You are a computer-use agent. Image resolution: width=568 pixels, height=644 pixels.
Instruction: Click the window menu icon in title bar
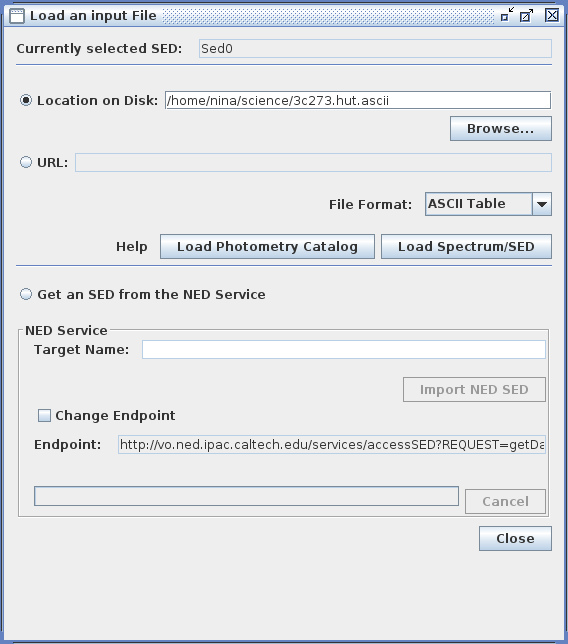(17, 16)
